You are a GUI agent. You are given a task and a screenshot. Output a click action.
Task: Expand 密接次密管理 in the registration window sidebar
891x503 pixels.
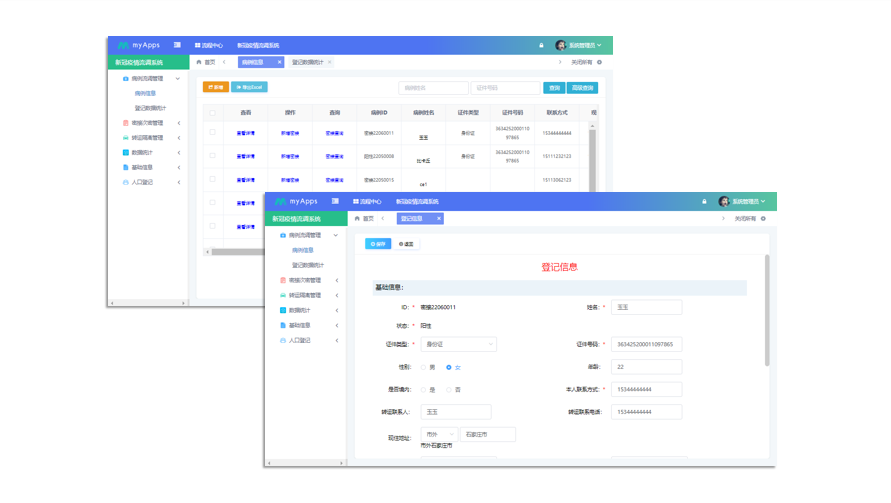pyautogui.click(x=337, y=280)
